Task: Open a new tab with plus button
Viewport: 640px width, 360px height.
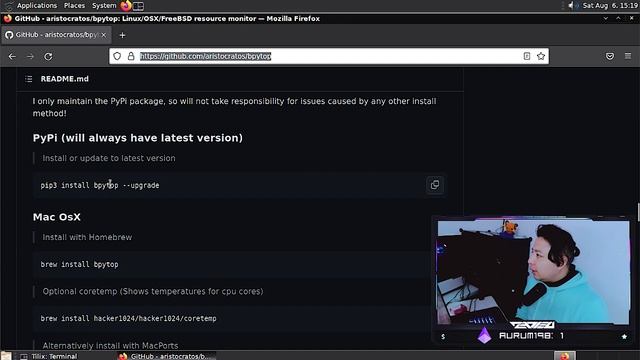Action: click(x=122, y=35)
